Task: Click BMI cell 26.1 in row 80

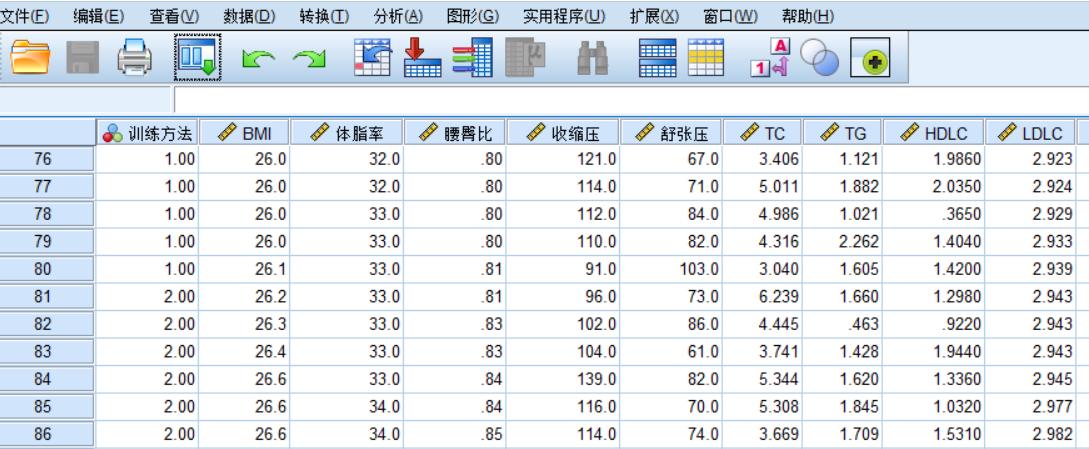Action: tap(244, 269)
